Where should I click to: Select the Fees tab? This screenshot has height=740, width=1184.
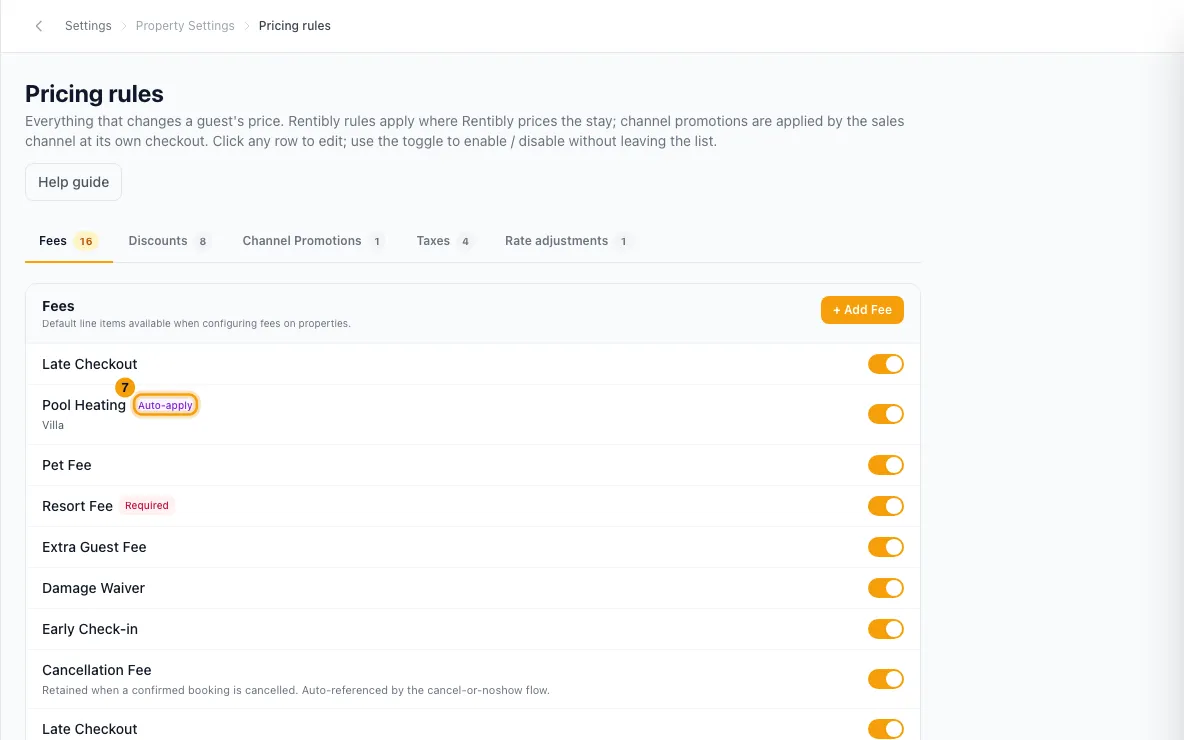click(x=69, y=241)
